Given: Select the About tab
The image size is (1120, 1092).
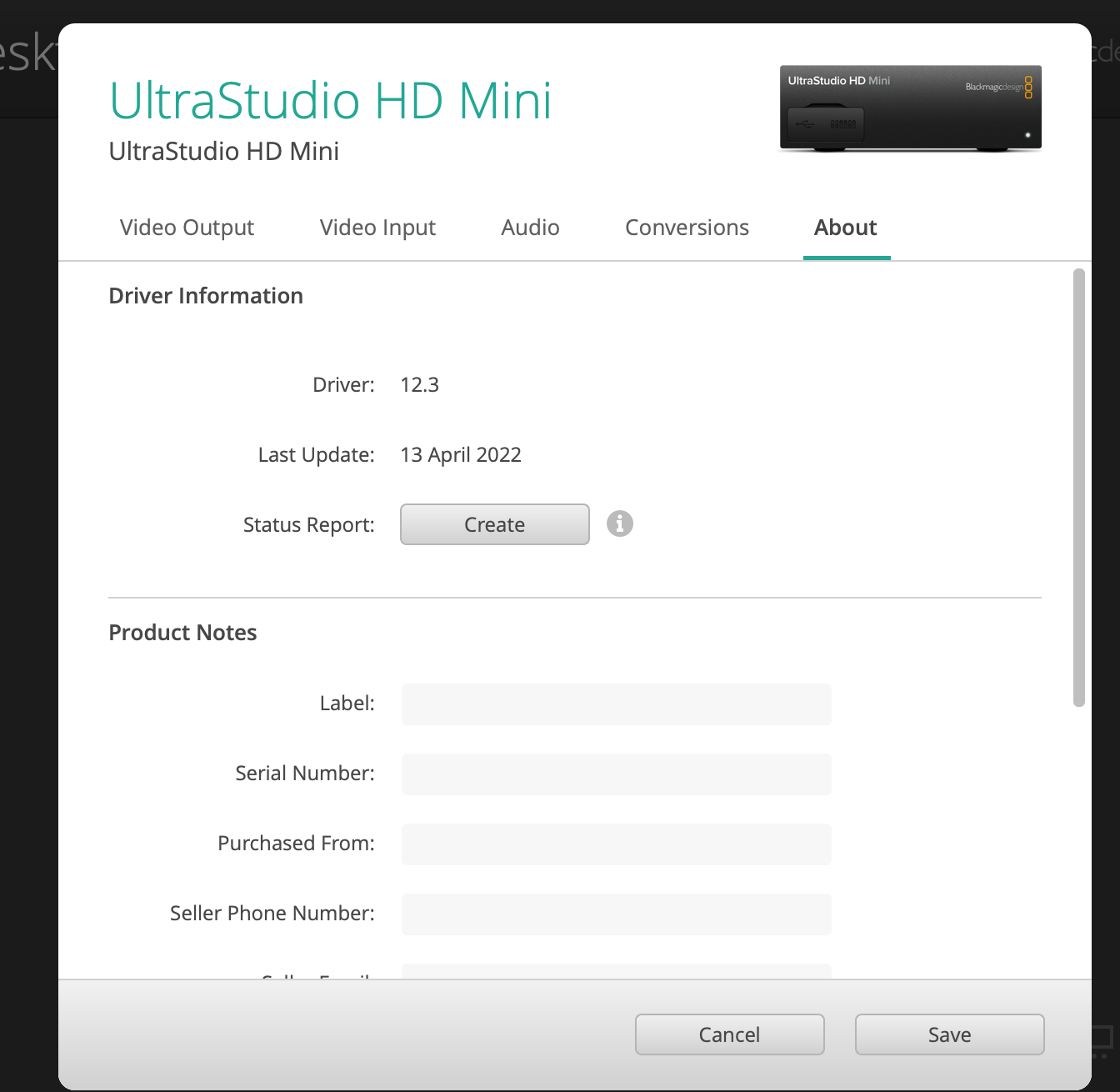Looking at the screenshot, I should (846, 228).
